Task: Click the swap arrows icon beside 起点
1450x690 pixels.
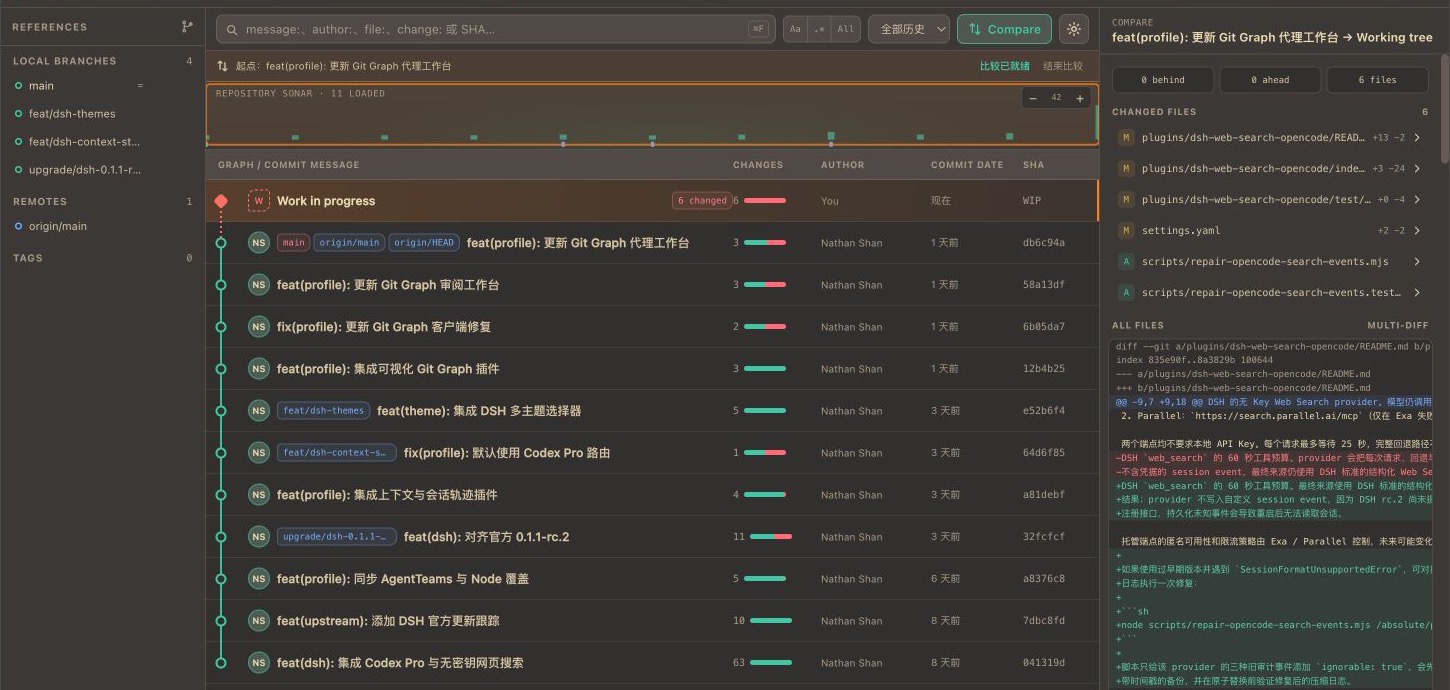Action: click(222, 66)
